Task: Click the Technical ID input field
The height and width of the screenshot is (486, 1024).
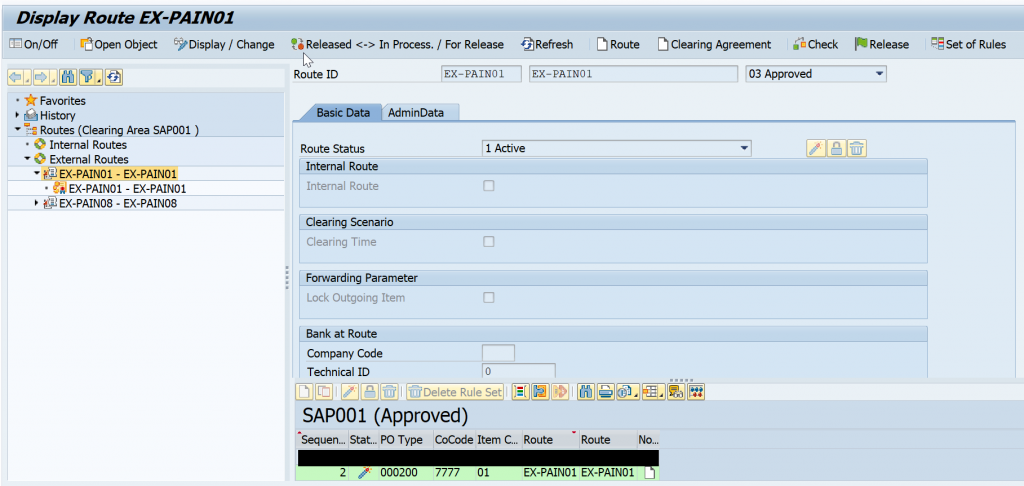Action: pos(519,372)
